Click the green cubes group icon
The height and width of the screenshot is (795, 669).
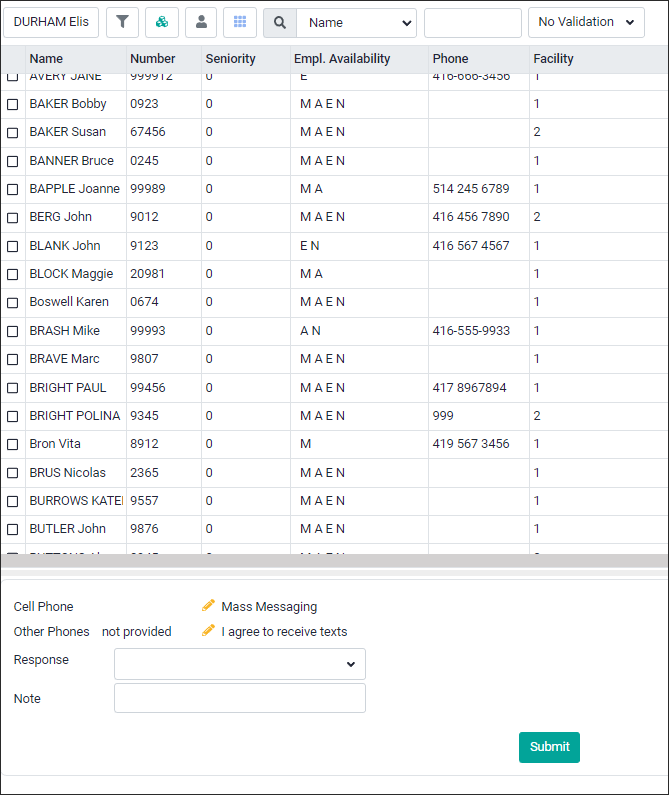[x=162, y=22]
